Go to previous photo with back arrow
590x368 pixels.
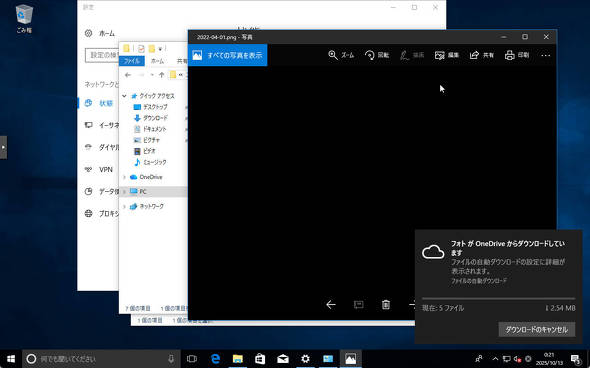pyautogui.click(x=331, y=304)
